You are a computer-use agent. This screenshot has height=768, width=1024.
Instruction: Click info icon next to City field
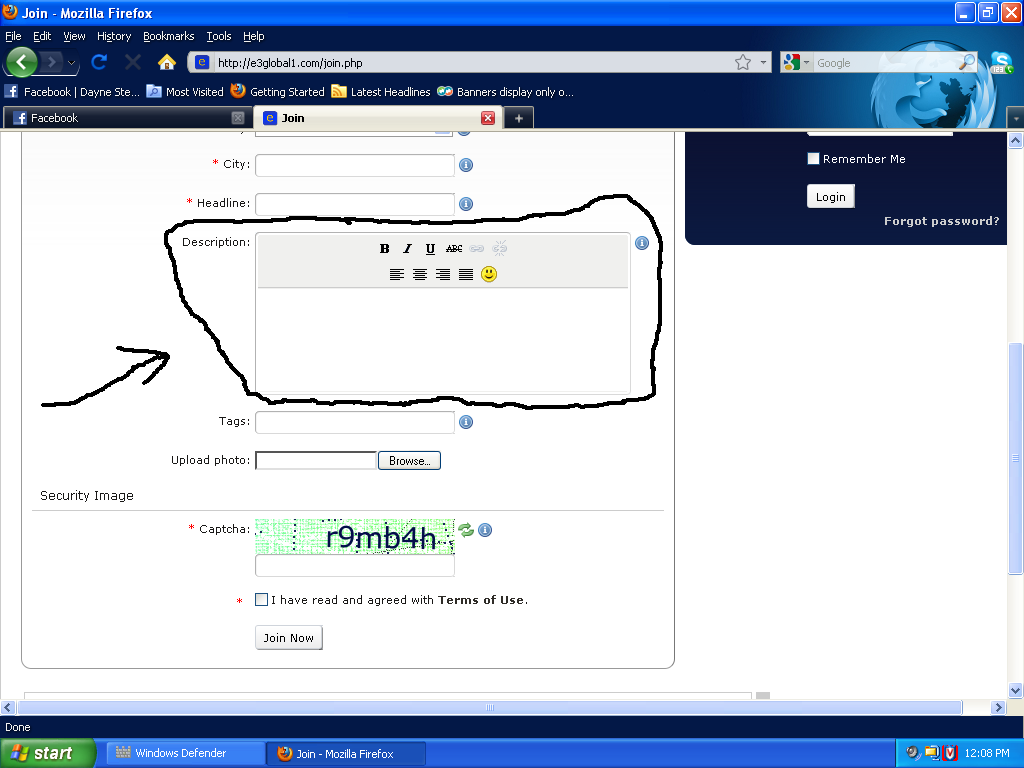click(x=466, y=165)
